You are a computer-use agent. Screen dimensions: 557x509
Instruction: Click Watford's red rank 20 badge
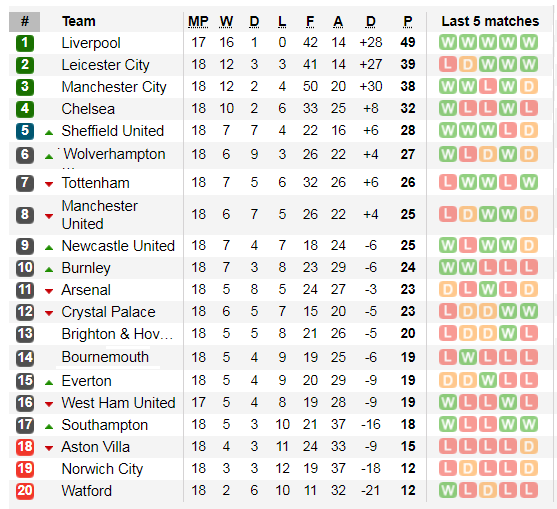click(x=25, y=491)
